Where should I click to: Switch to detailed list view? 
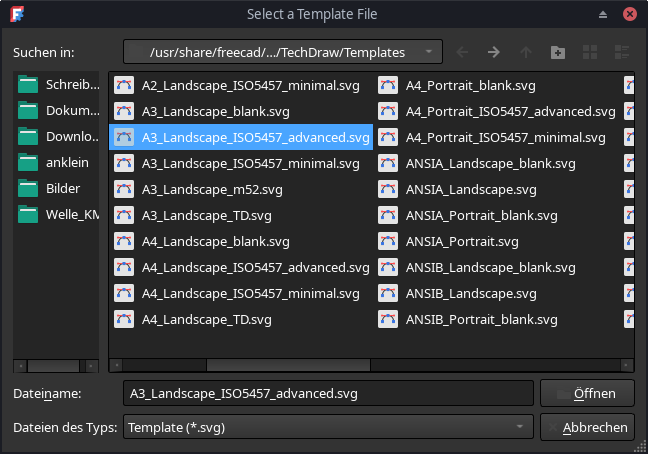click(x=621, y=52)
